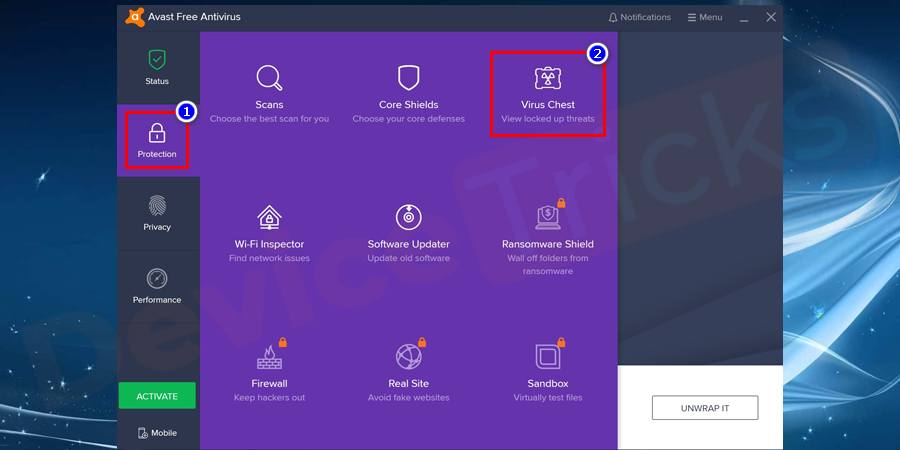Click the Mobile phone icon
This screenshot has height=450, width=900.
point(143,433)
